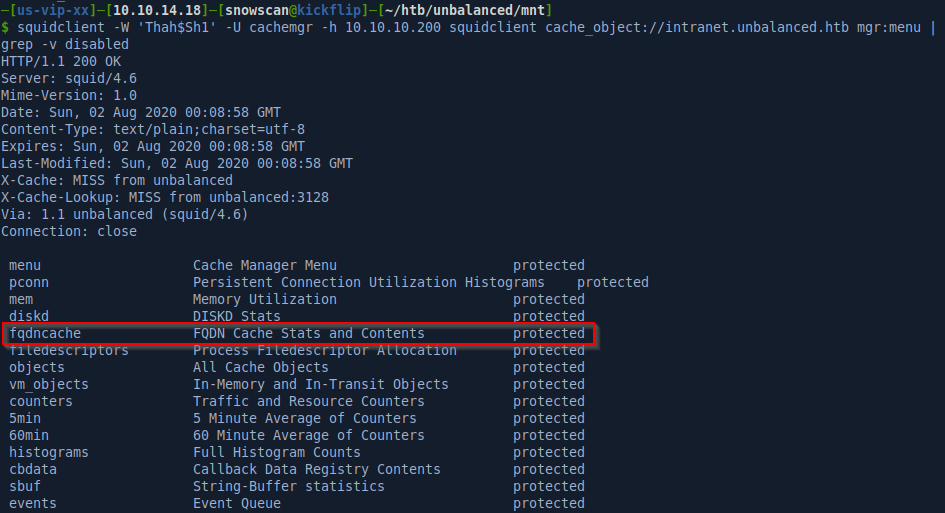Click the cbdata entry
This screenshot has height=513, width=945.
point(33,469)
